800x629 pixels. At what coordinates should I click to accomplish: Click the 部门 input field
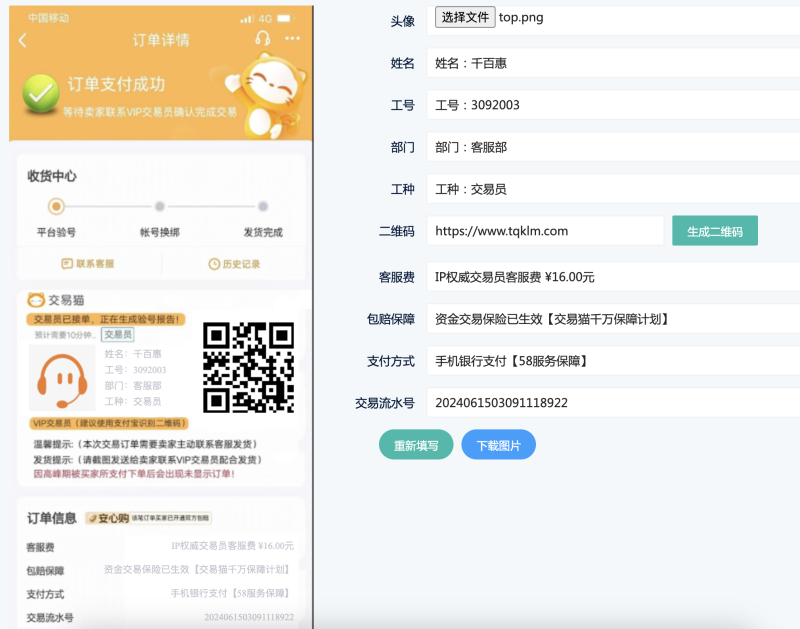613,147
